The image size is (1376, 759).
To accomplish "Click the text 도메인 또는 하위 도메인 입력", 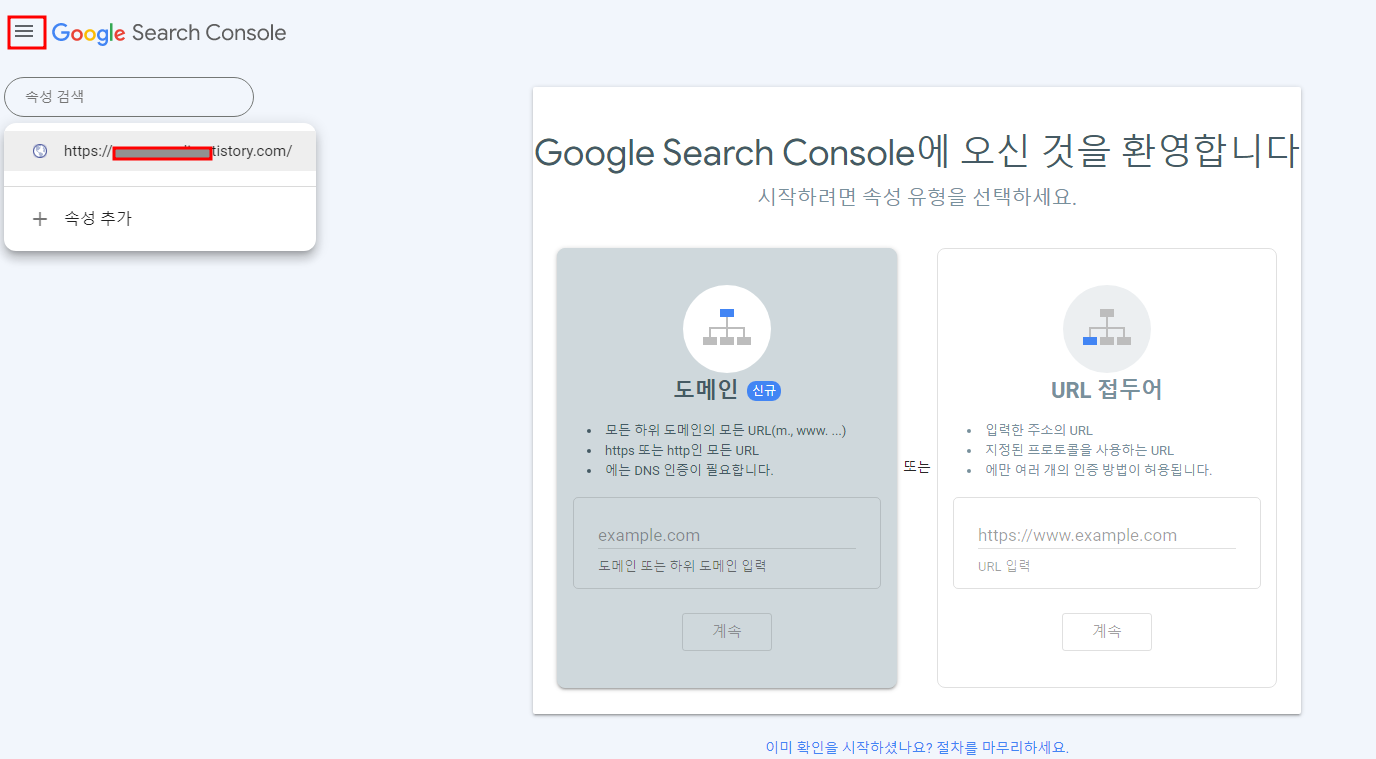I will tap(682, 566).
